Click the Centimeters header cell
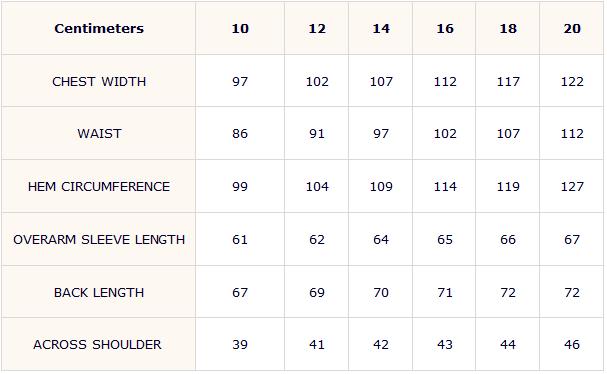The height and width of the screenshot is (374, 607). pyautogui.click(x=99, y=29)
